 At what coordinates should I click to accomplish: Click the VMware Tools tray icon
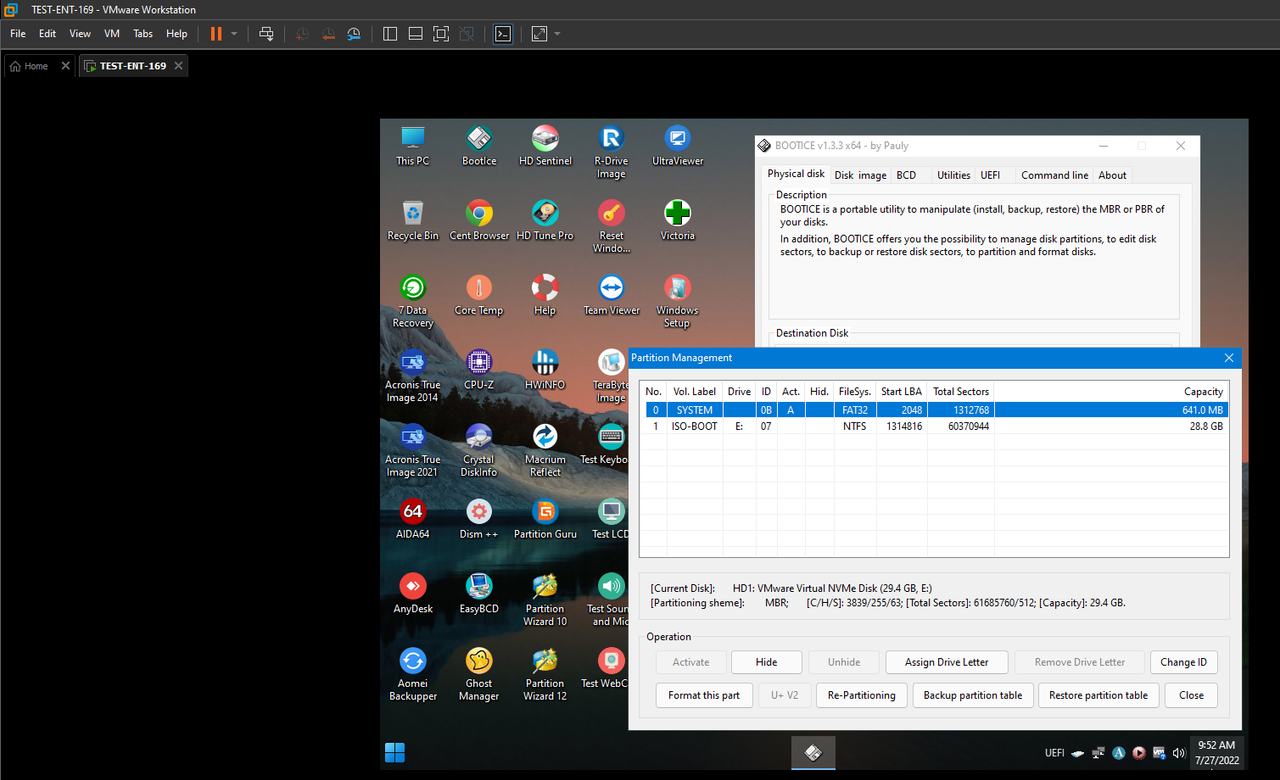point(1159,753)
